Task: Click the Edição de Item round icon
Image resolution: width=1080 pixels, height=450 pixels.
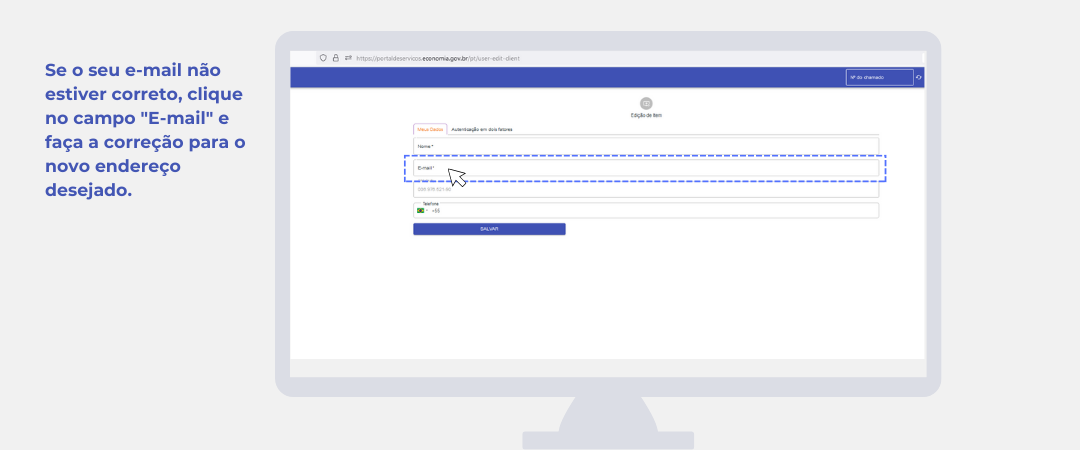Action: coord(646,103)
